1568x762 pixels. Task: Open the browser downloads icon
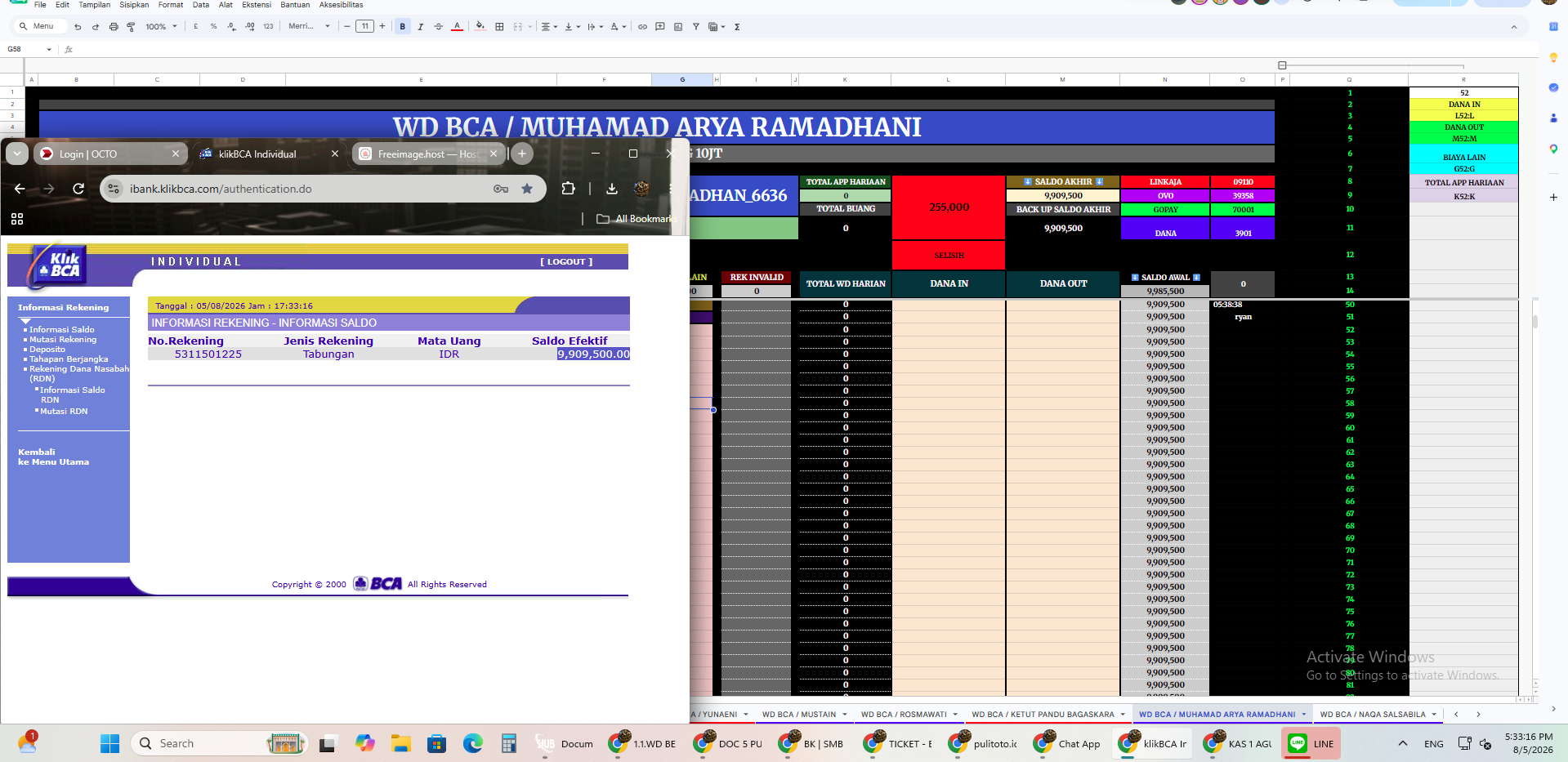coord(612,189)
